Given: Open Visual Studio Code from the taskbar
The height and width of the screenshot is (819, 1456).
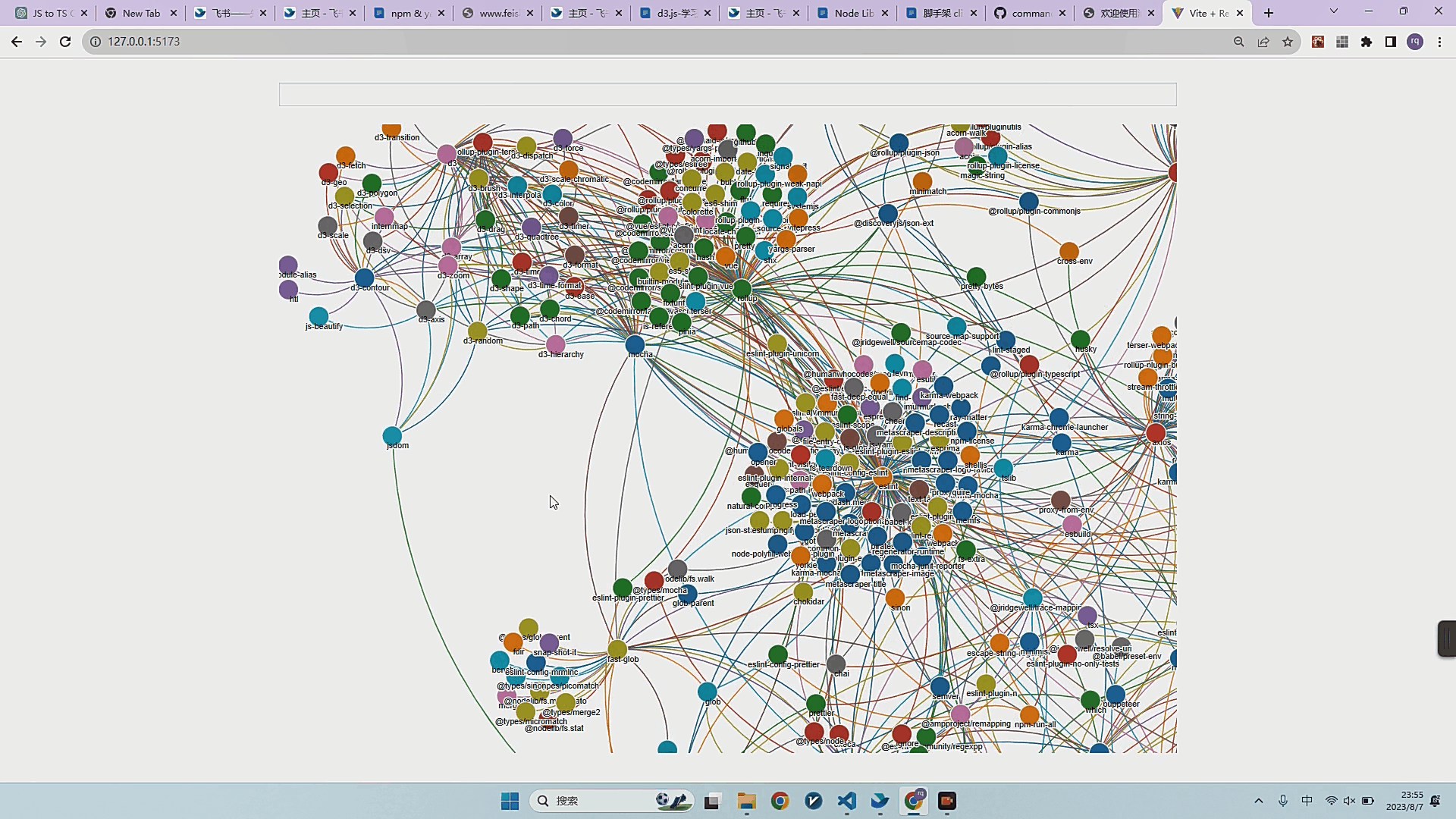Looking at the screenshot, I should tap(847, 801).
